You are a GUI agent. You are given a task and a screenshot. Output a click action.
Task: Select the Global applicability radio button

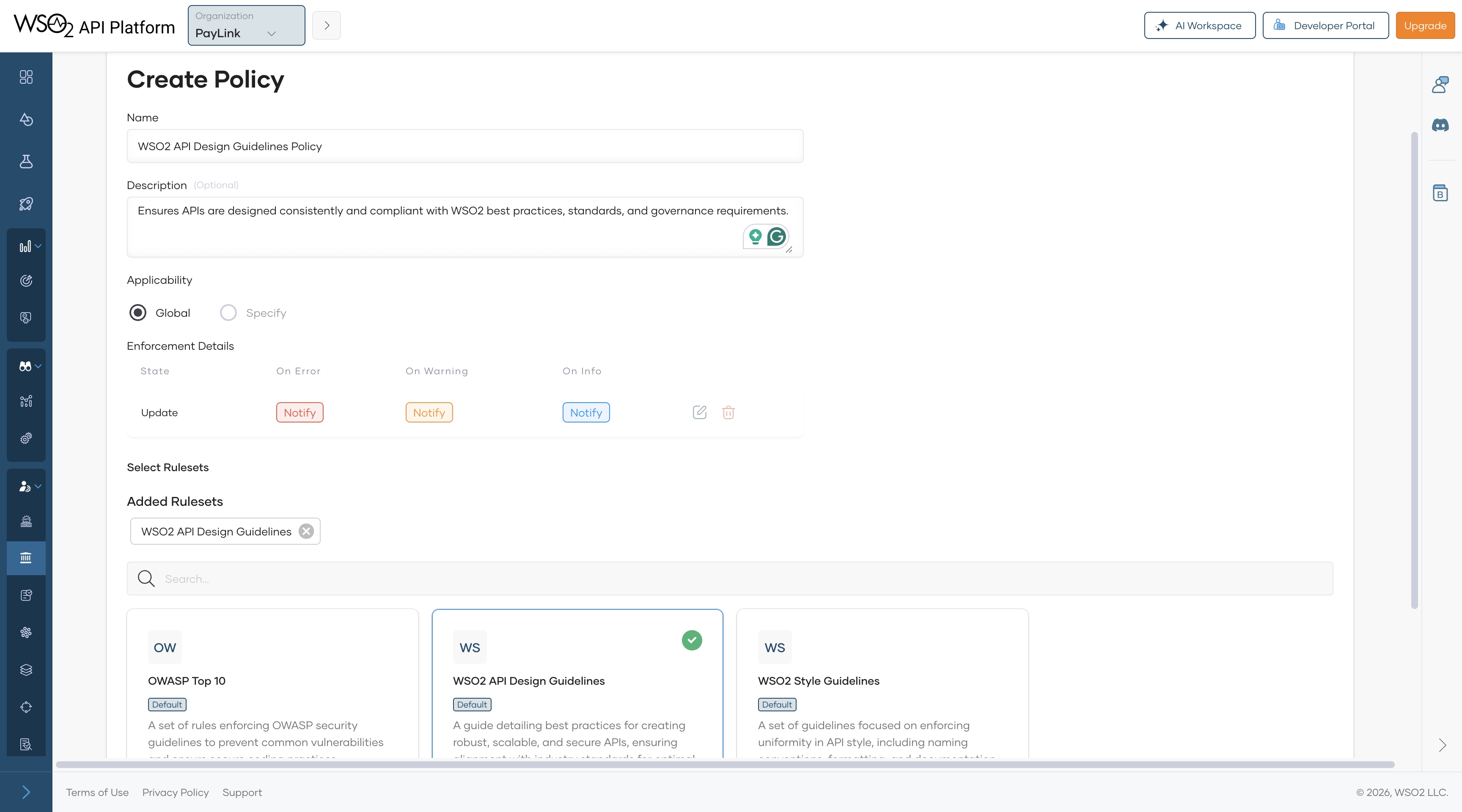138,313
